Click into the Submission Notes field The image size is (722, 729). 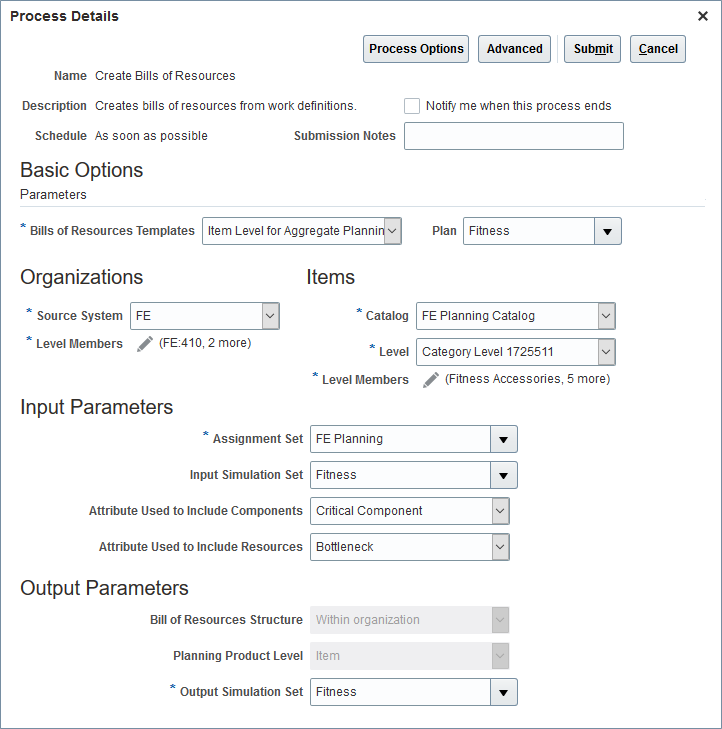point(513,136)
